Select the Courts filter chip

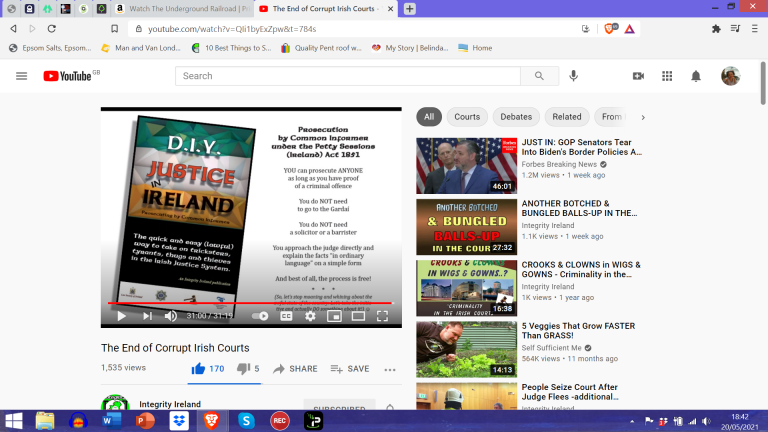point(467,117)
